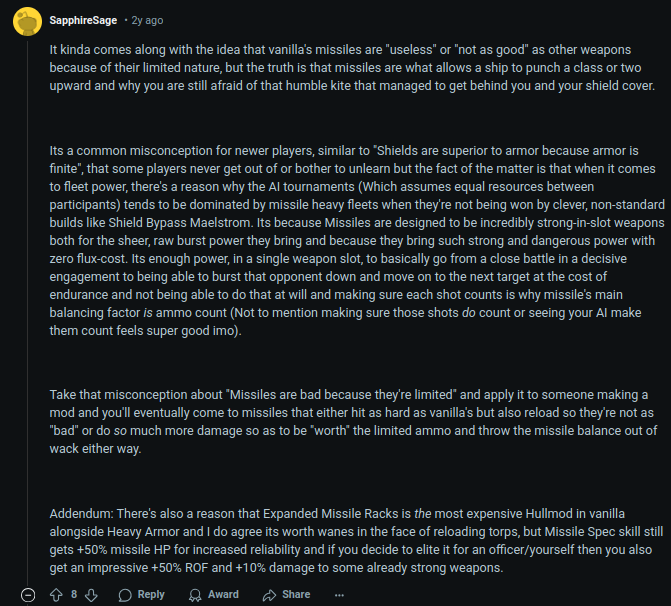Click the paragraph starting 'Its a common misconception'
The image size is (671, 606).
coord(357,241)
